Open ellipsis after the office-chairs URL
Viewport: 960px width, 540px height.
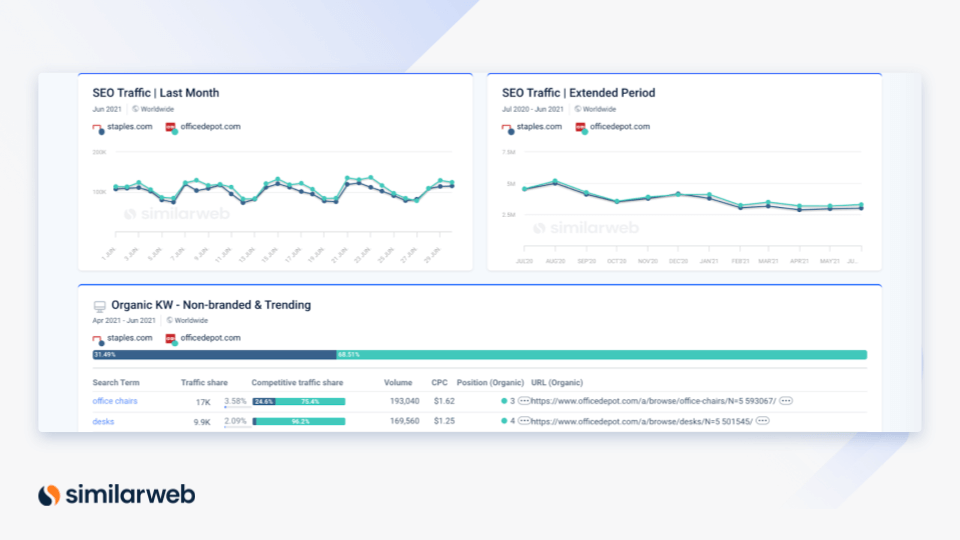tap(786, 401)
